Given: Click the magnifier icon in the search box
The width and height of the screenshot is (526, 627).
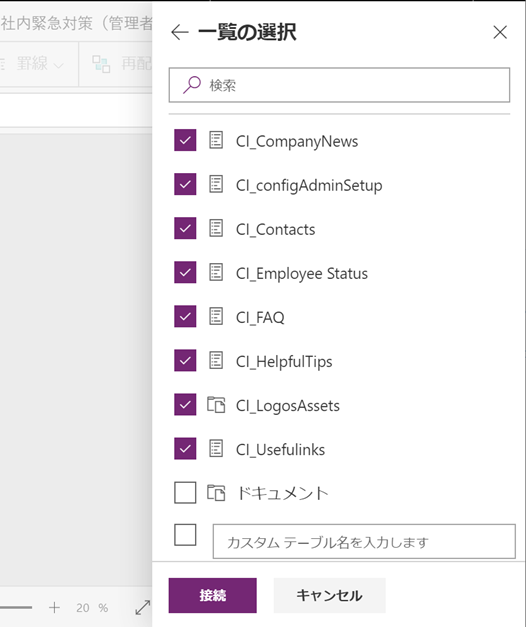Looking at the screenshot, I should (192, 85).
